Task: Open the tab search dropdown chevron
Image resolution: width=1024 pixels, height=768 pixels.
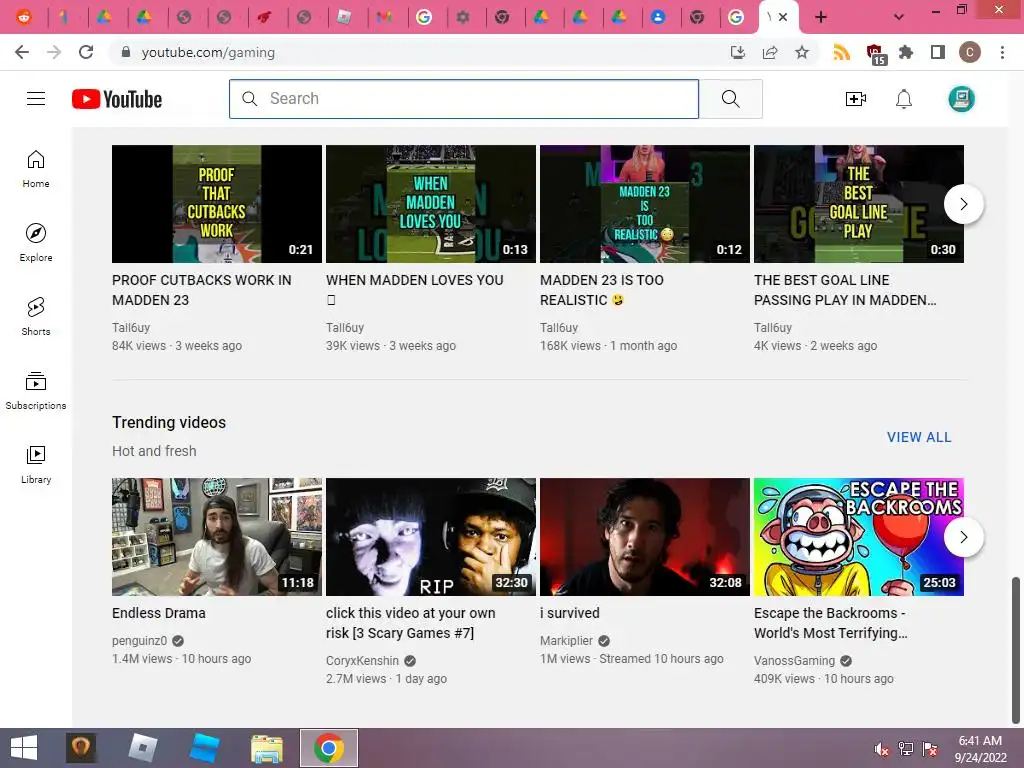Action: [x=899, y=17]
